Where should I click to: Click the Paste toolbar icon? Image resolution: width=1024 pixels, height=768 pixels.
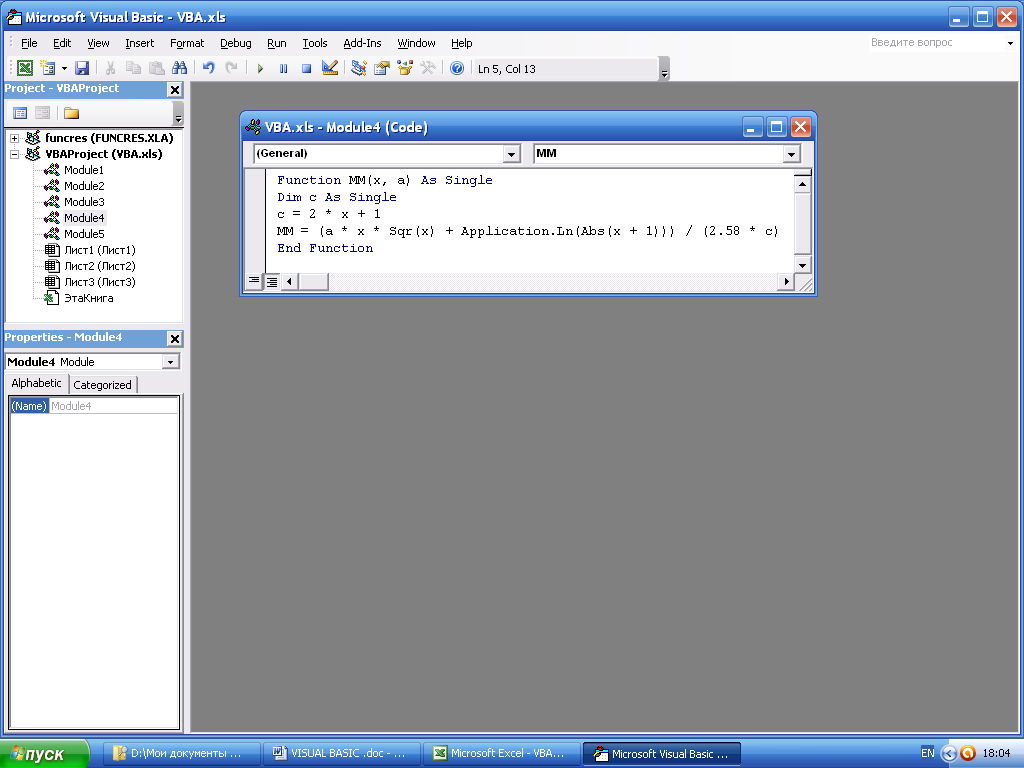click(156, 68)
